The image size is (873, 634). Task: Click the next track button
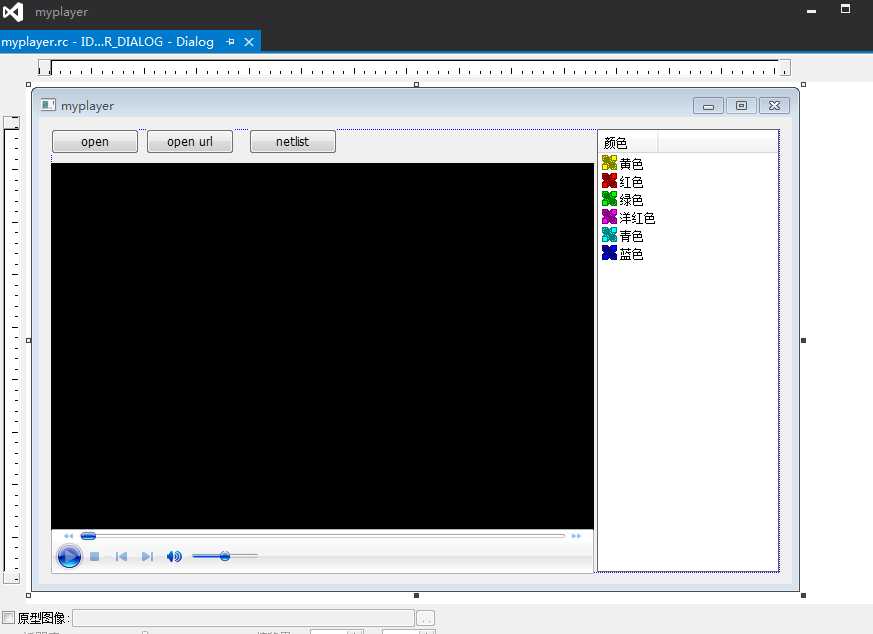click(147, 556)
